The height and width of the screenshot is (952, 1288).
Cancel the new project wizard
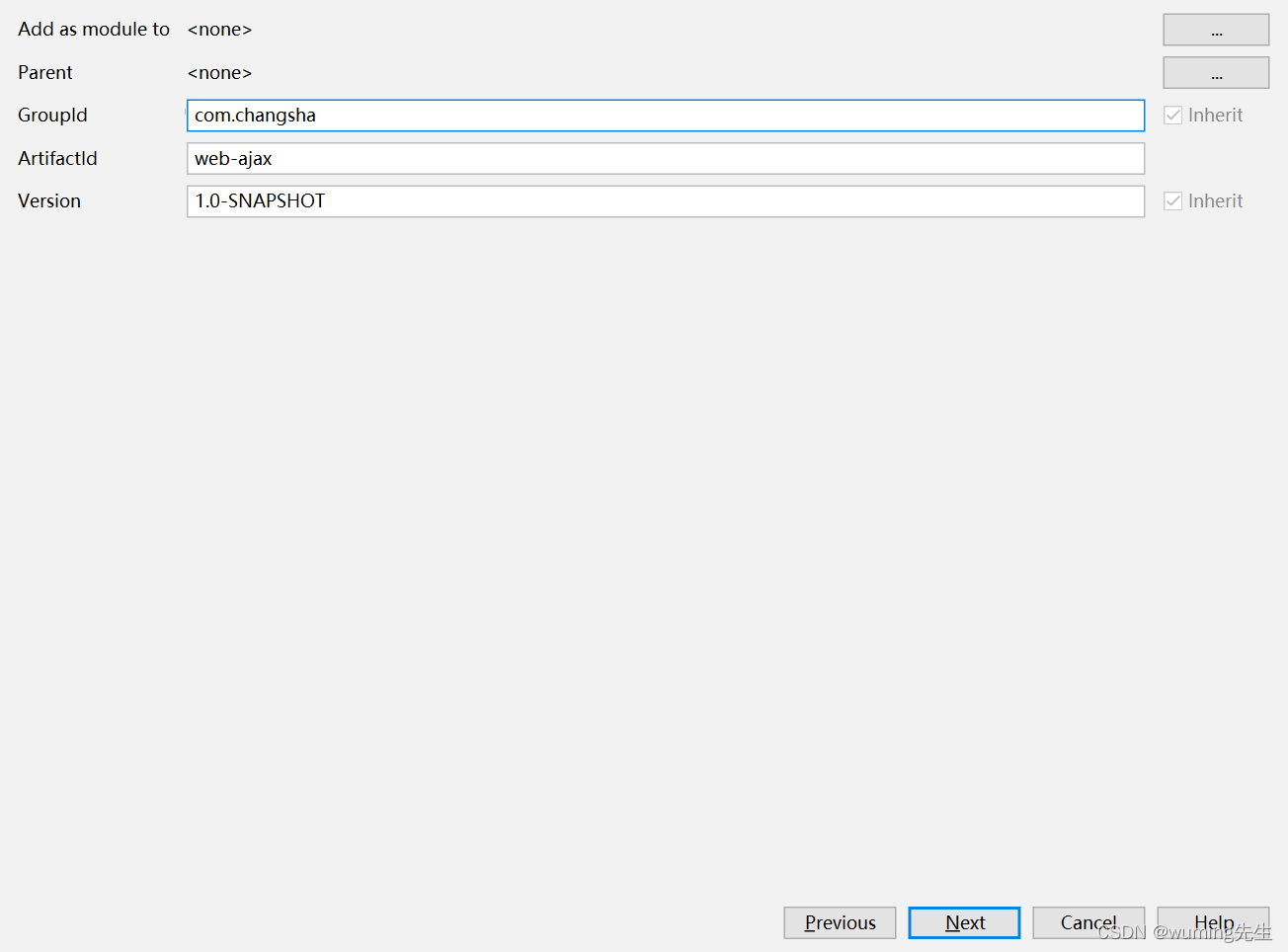pos(1088,923)
